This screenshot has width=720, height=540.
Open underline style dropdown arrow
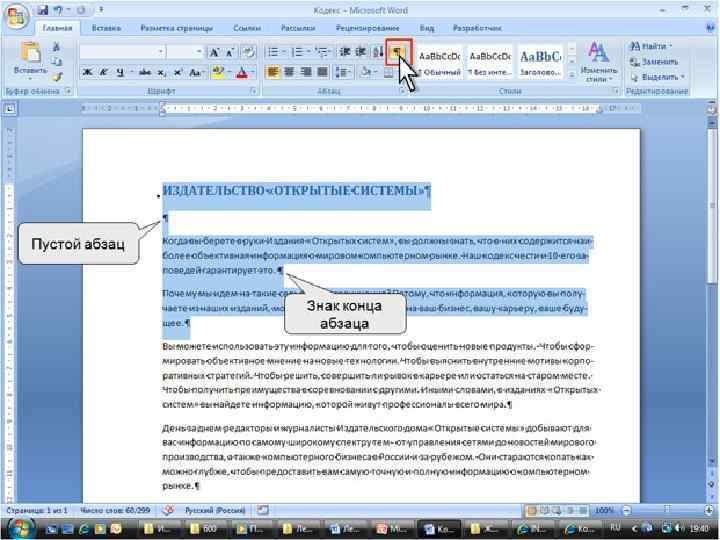tap(132, 73)
